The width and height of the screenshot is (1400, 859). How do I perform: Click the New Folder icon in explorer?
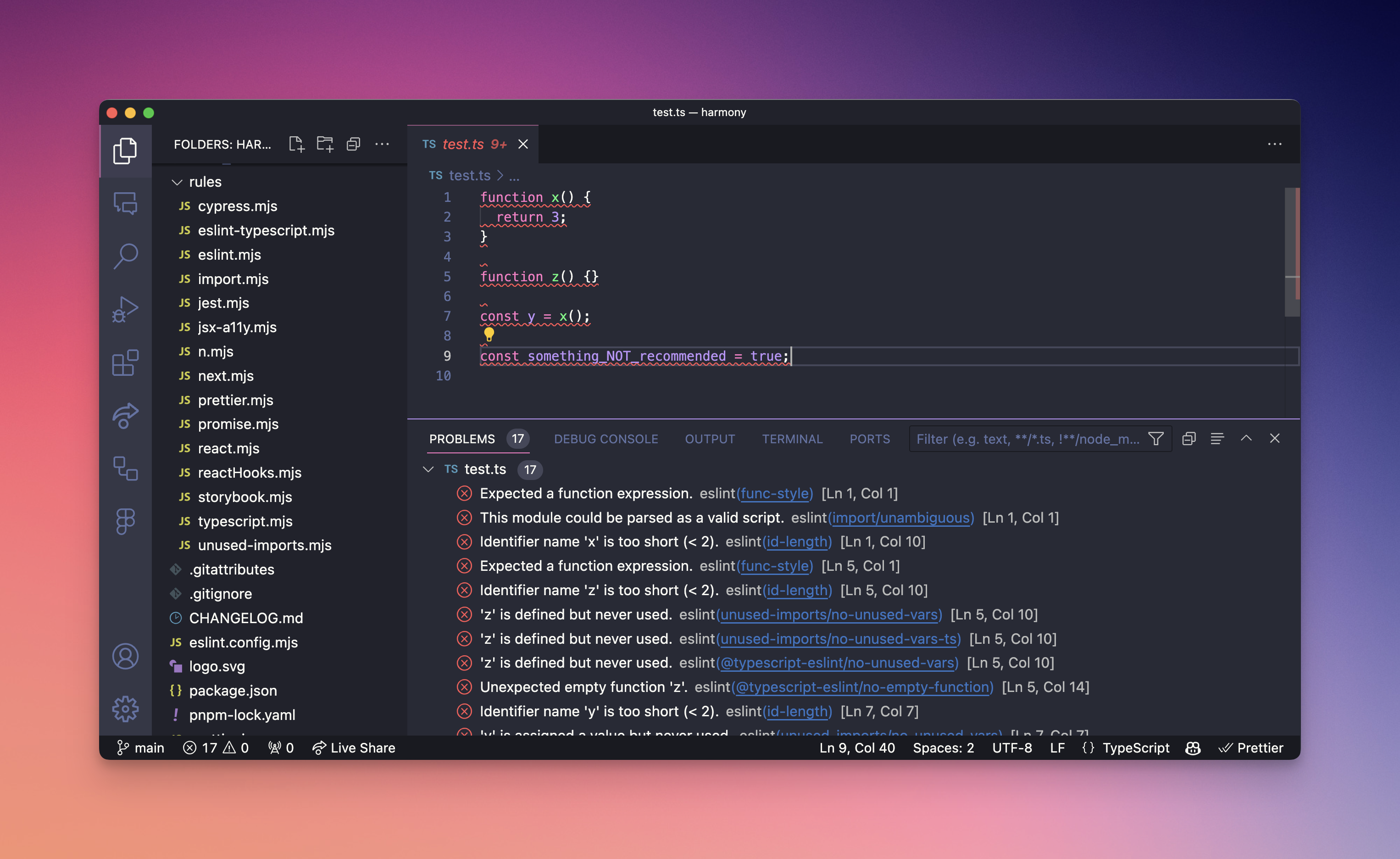pos(325,145)
